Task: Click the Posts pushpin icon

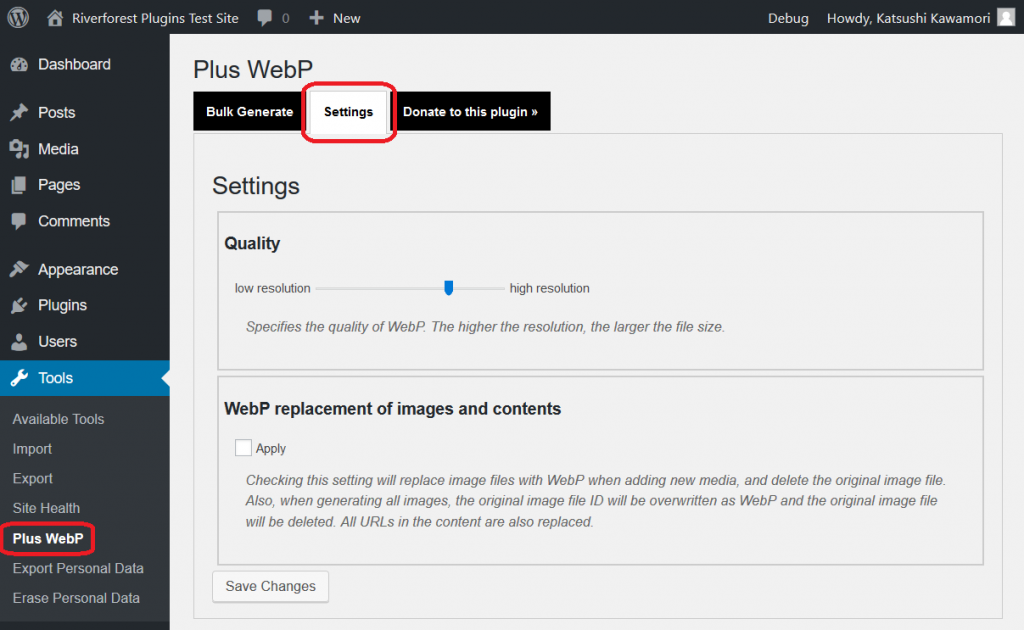Action: (19, 113)
